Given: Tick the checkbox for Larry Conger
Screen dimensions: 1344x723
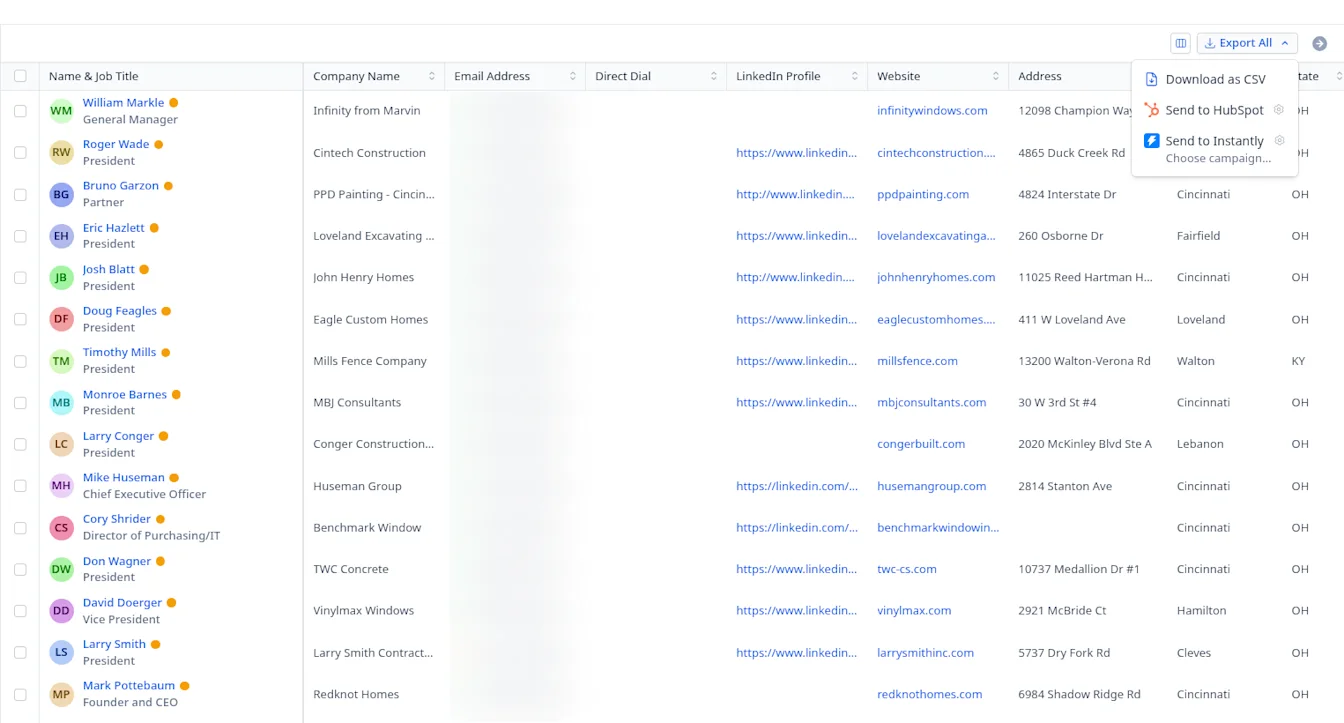Looking at the screenshot, I should click(20, 444).
